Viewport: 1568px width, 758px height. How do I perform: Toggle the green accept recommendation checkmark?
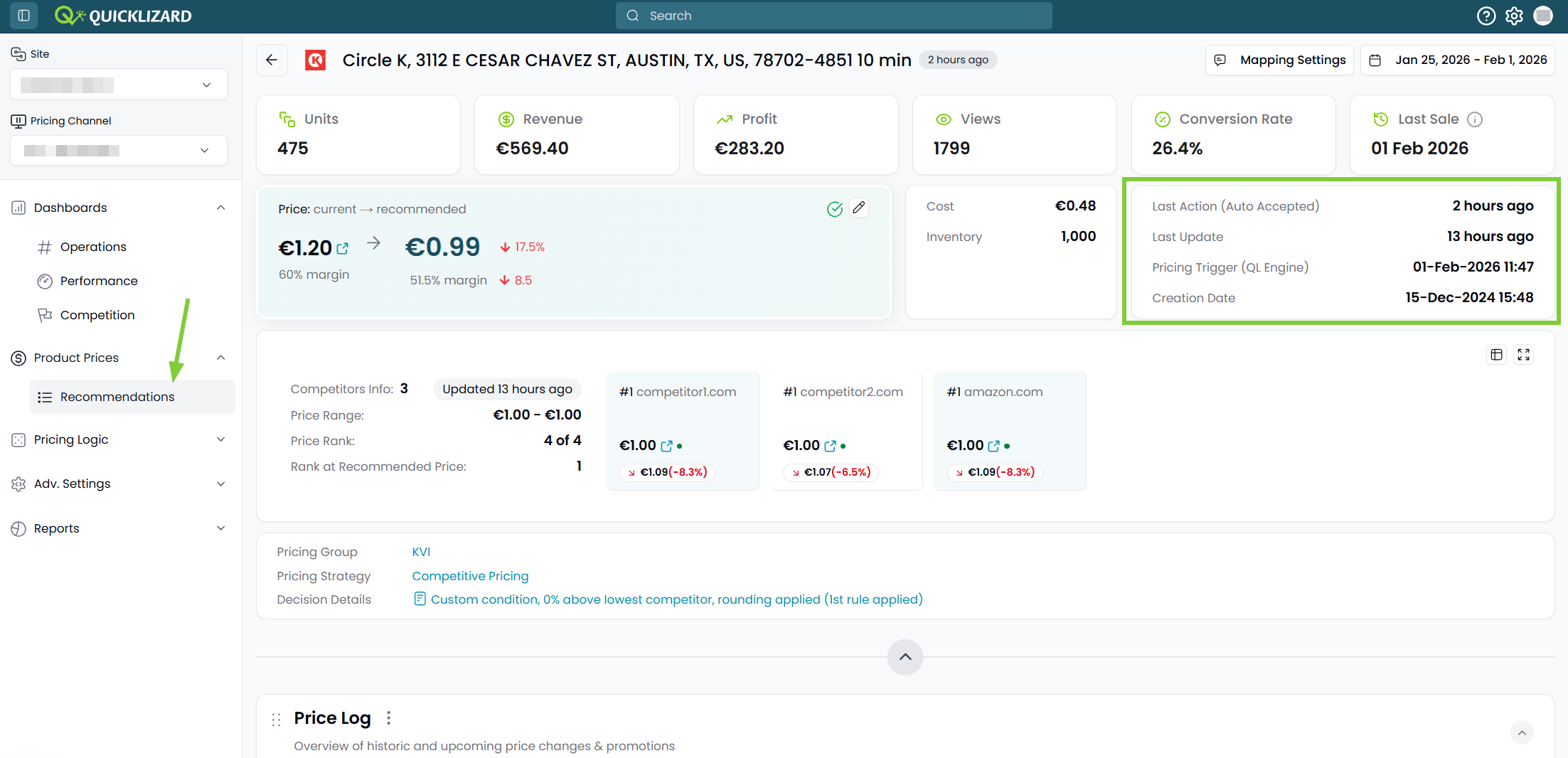pos(835,208)
